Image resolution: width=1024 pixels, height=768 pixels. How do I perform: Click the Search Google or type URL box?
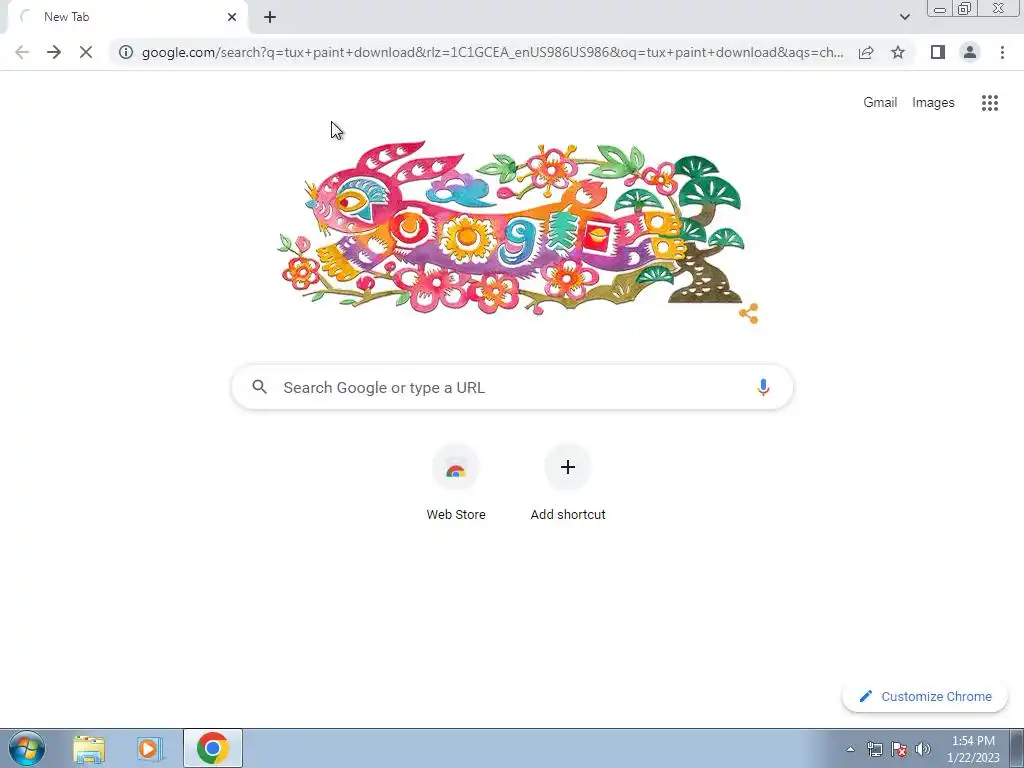[512, 387]
